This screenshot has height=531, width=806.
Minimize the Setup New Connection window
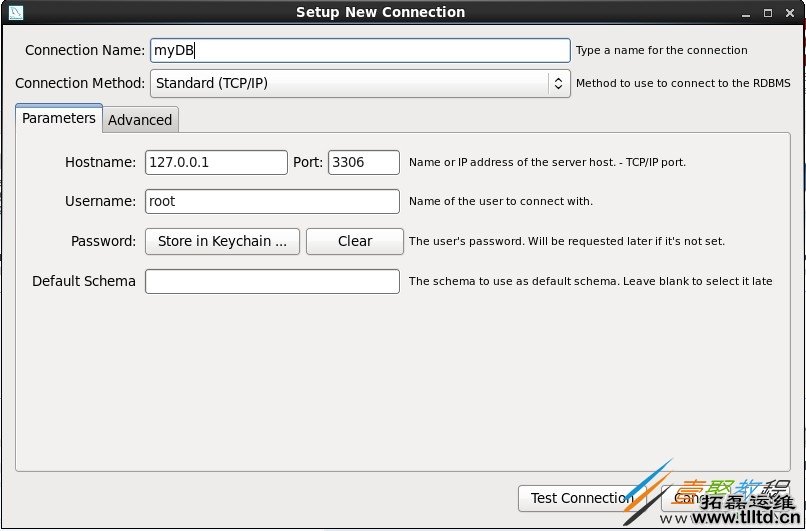(746, 13)
